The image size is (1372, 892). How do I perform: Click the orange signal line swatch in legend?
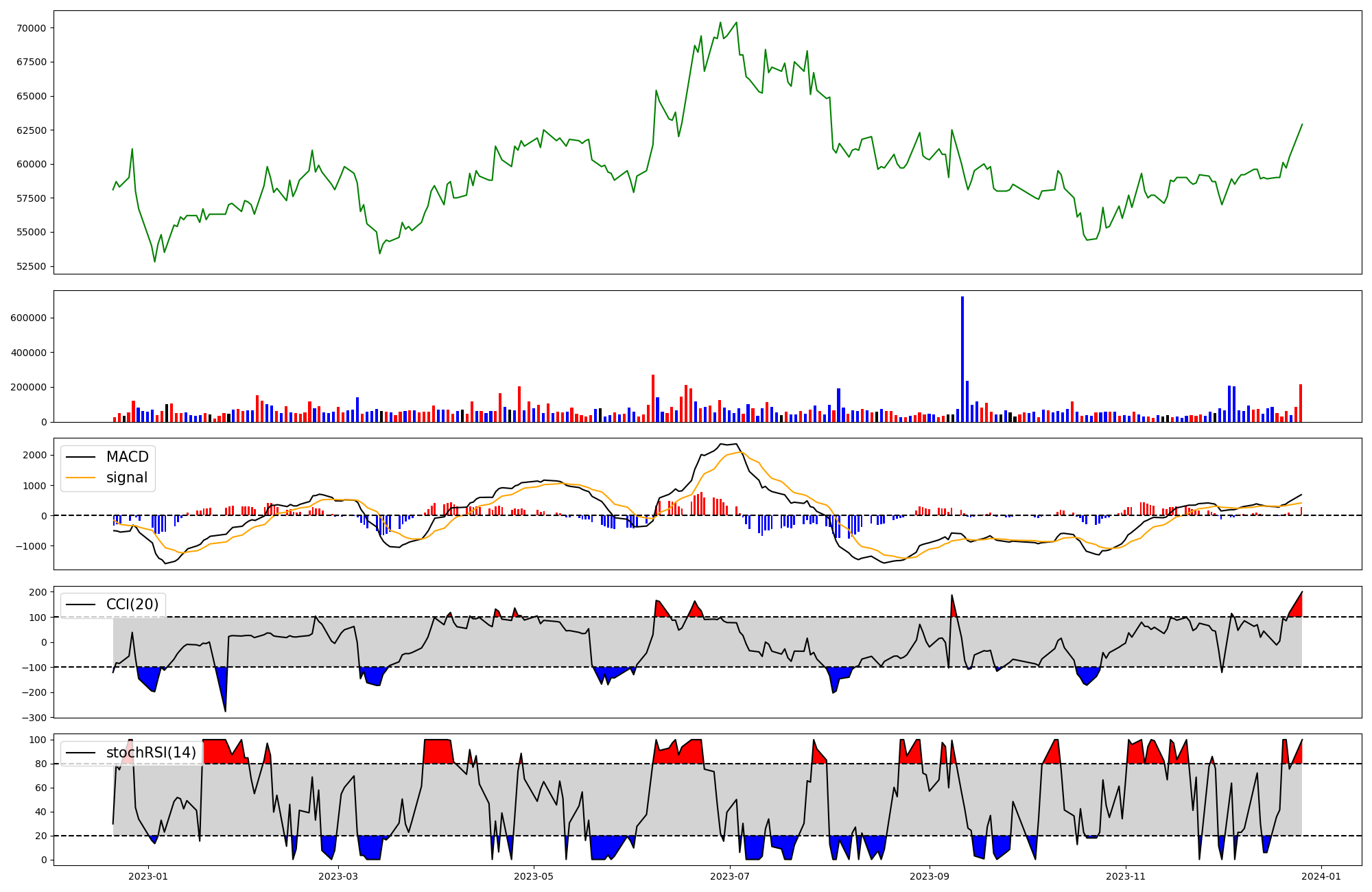click(81, 478)
